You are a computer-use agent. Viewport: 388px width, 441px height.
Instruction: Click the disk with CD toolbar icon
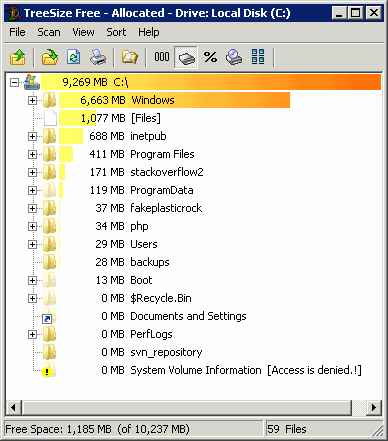234,57
